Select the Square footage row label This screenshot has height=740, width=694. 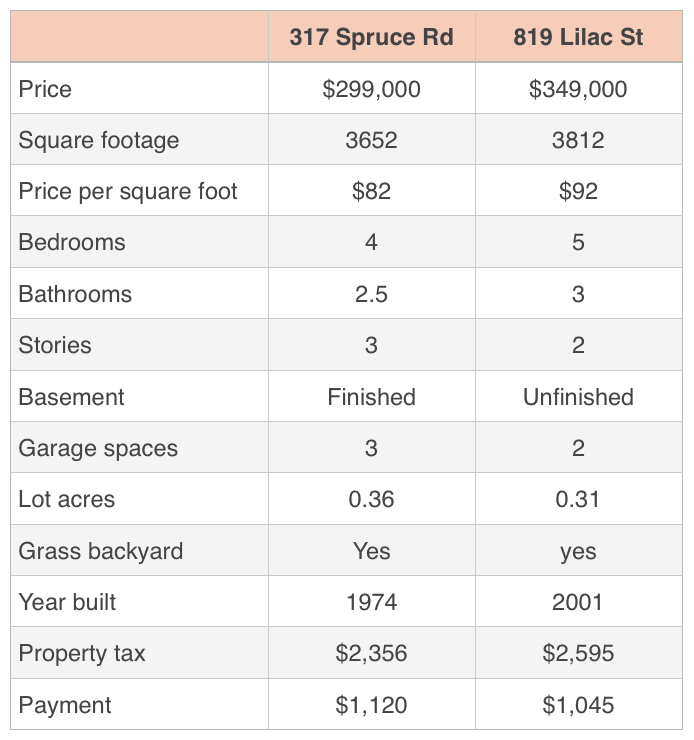click(x=140, y=140)
